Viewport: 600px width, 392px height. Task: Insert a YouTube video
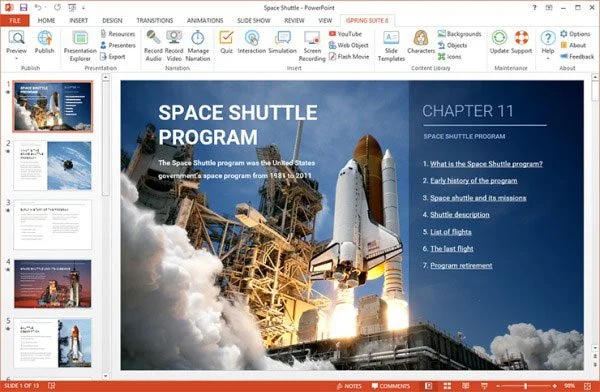pos(345,34)
